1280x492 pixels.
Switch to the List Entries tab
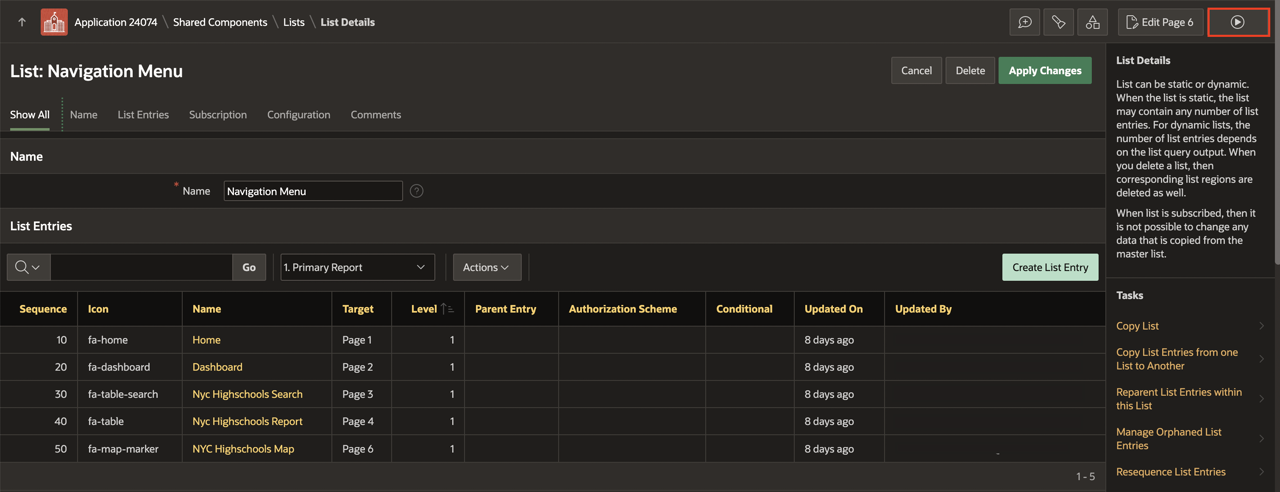pos(143,115)
